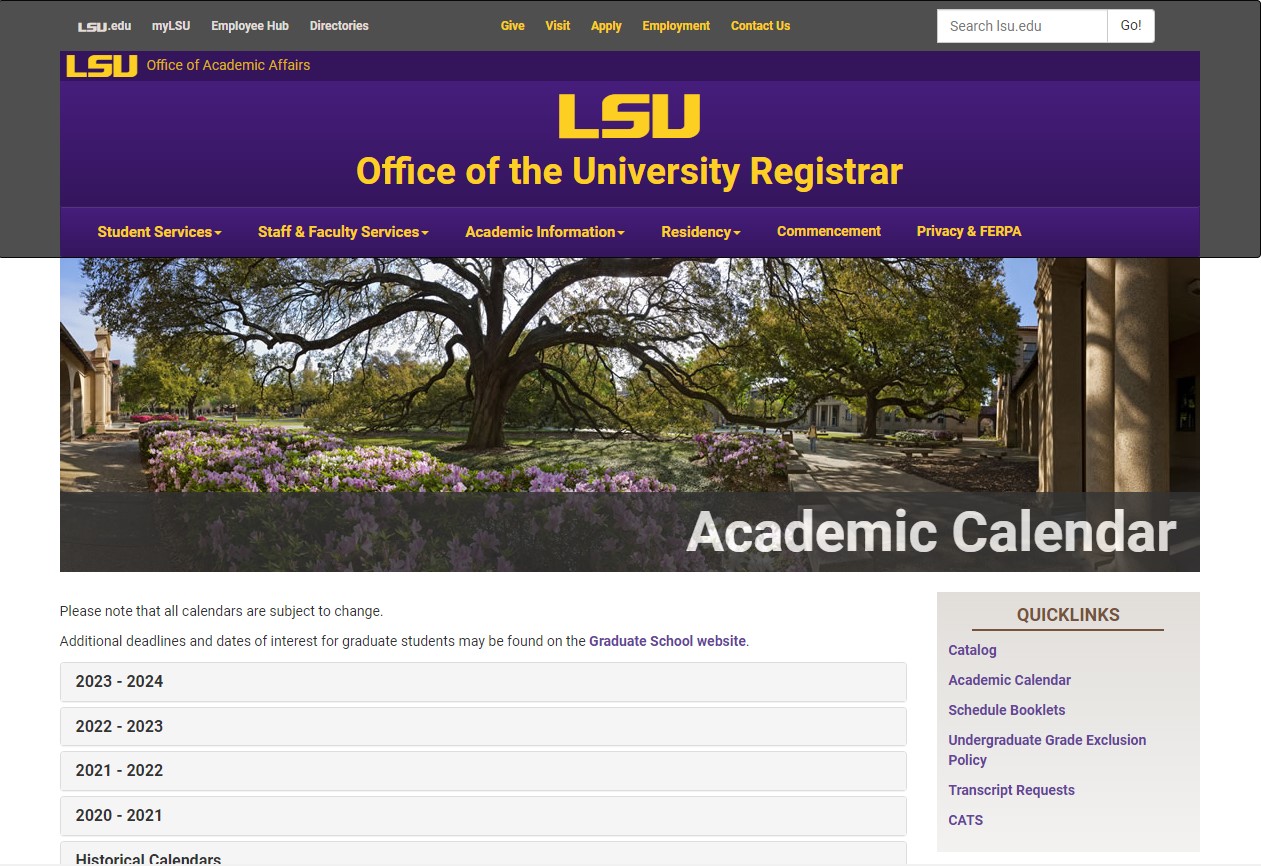This screenshot has height=866, width=1261.
Task: Open the Office of Academic Affairs link
Action: (228, 65)
